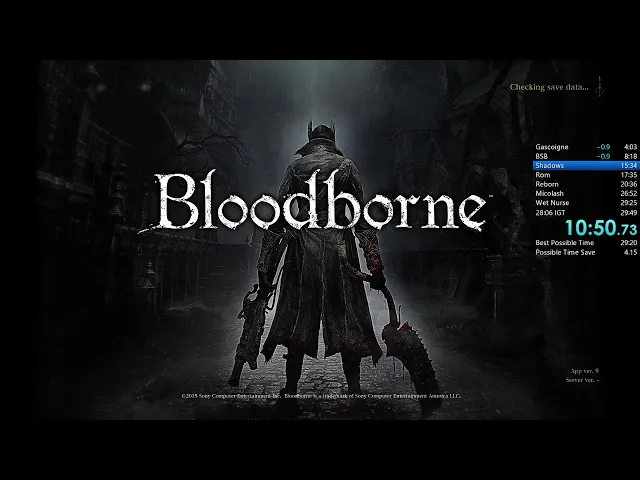Select the BSB split row
This screenshot has width=640, height=480.
586,156
